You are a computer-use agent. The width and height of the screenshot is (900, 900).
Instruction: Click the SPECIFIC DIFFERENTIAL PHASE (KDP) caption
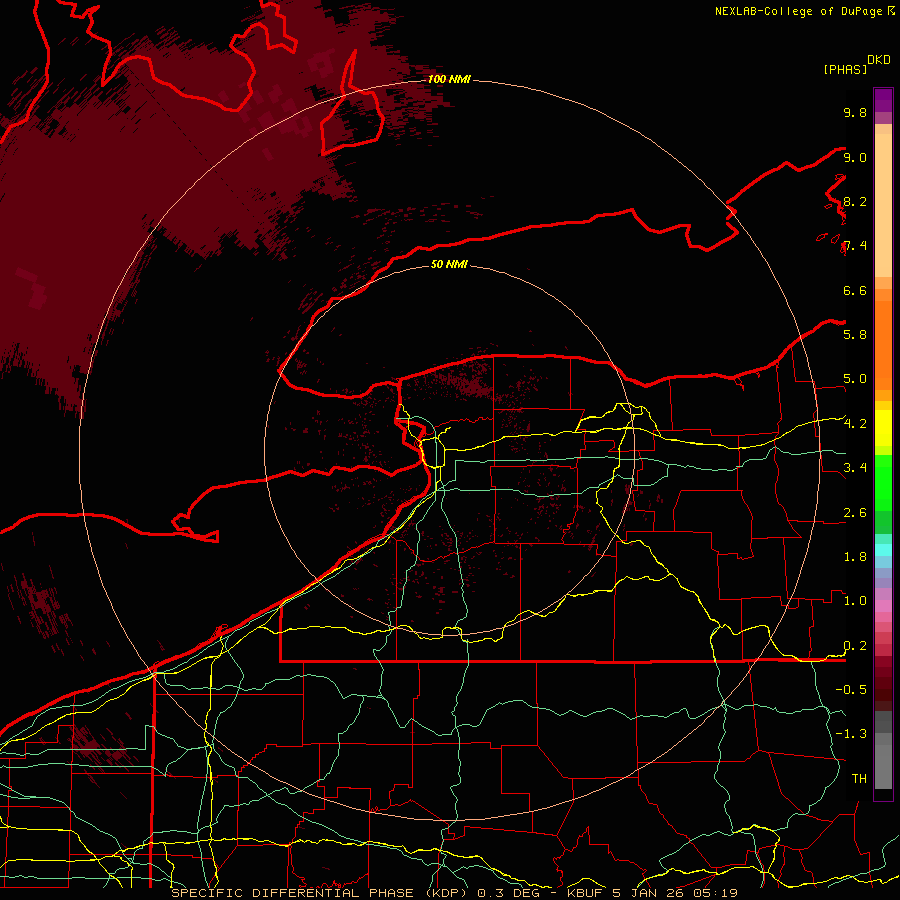click(319, 893)
